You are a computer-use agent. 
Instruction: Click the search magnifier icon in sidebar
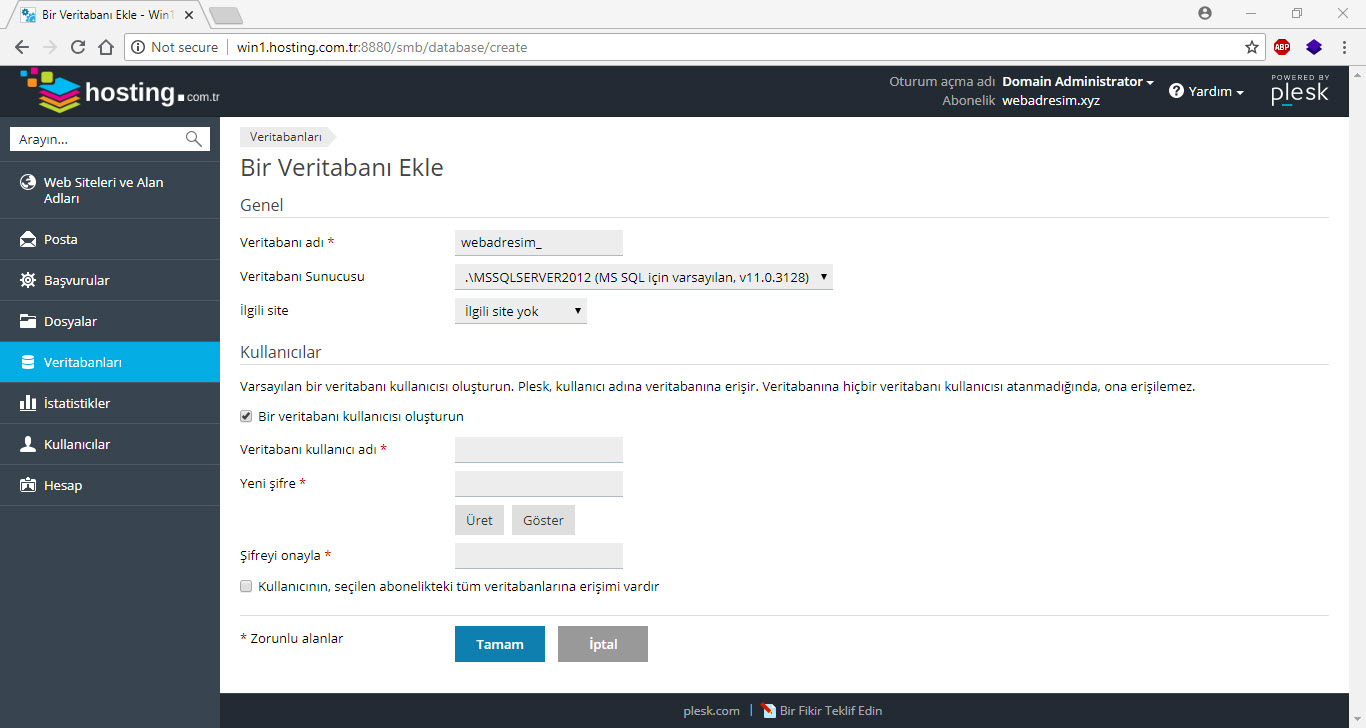[193, 138]
